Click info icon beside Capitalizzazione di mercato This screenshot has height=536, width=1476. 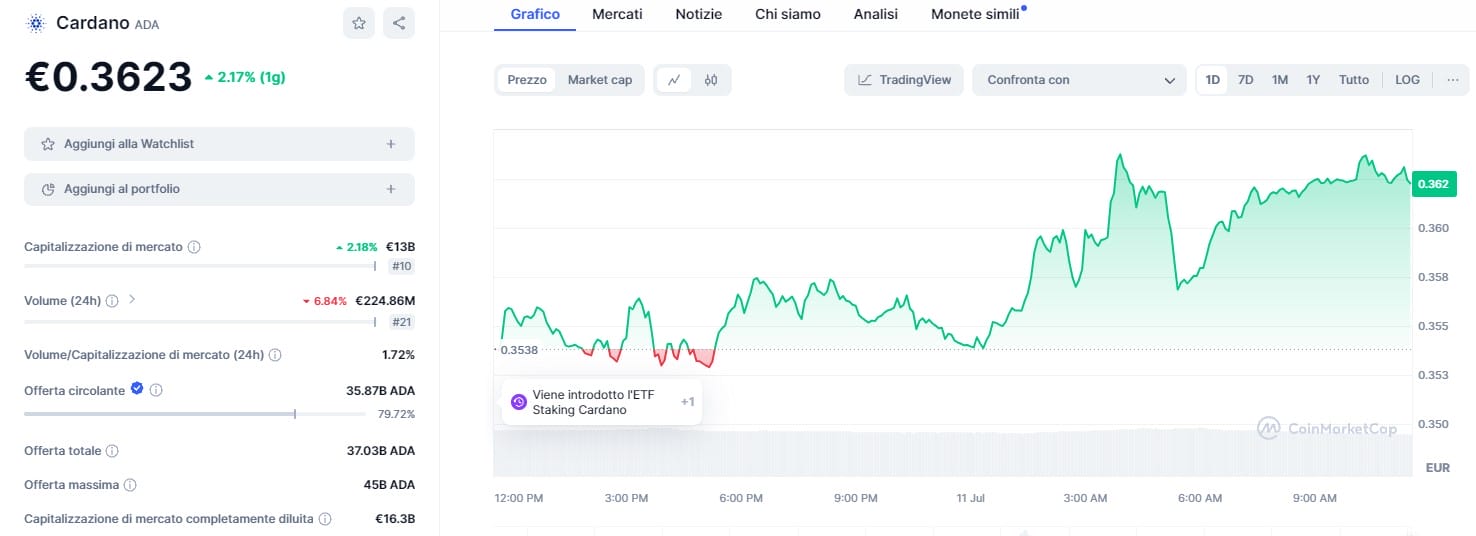click(194, 247)
